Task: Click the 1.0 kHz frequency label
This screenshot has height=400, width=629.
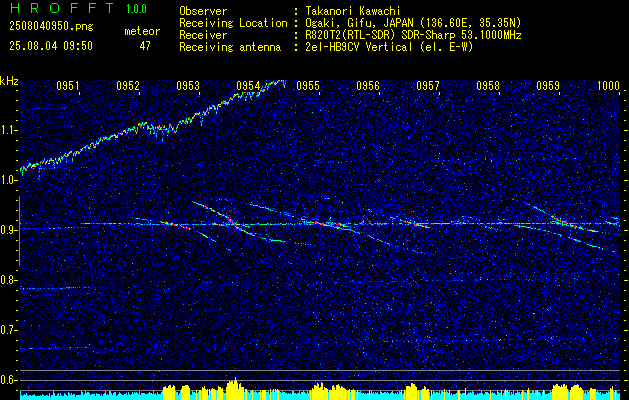Action: point(9,181)
